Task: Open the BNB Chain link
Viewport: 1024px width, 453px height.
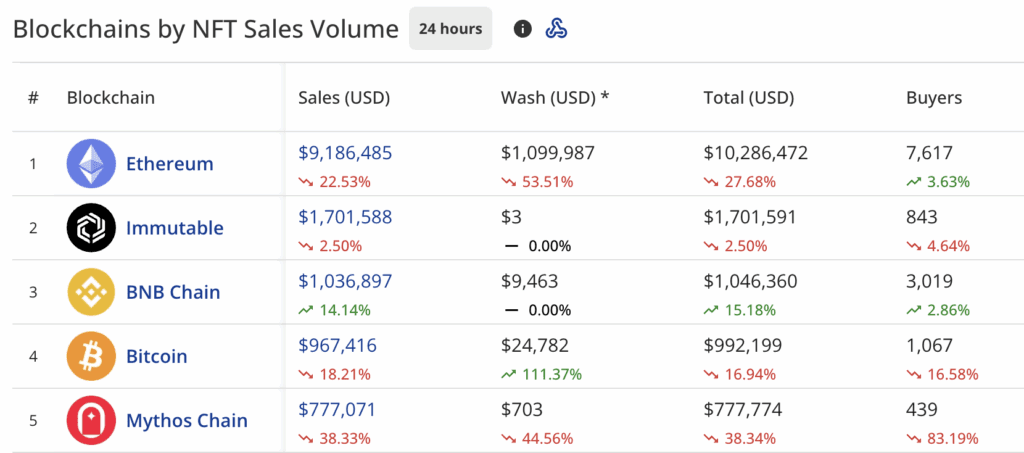Action: [x=173, y=292]
